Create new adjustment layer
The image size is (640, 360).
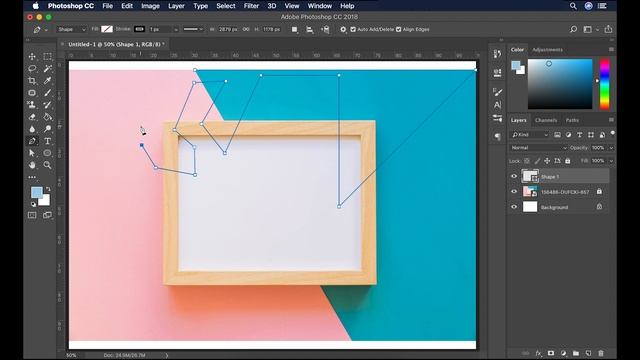click(564, 353)
